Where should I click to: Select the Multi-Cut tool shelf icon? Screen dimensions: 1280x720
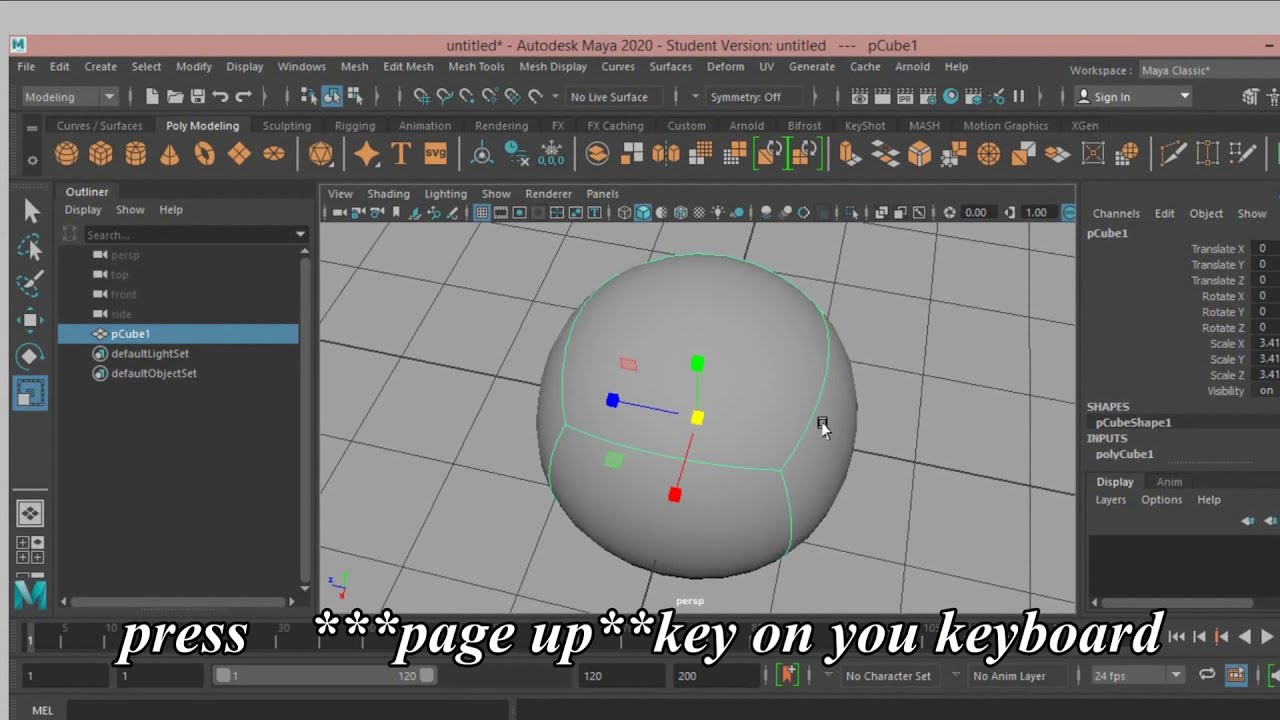(1173, 154)
